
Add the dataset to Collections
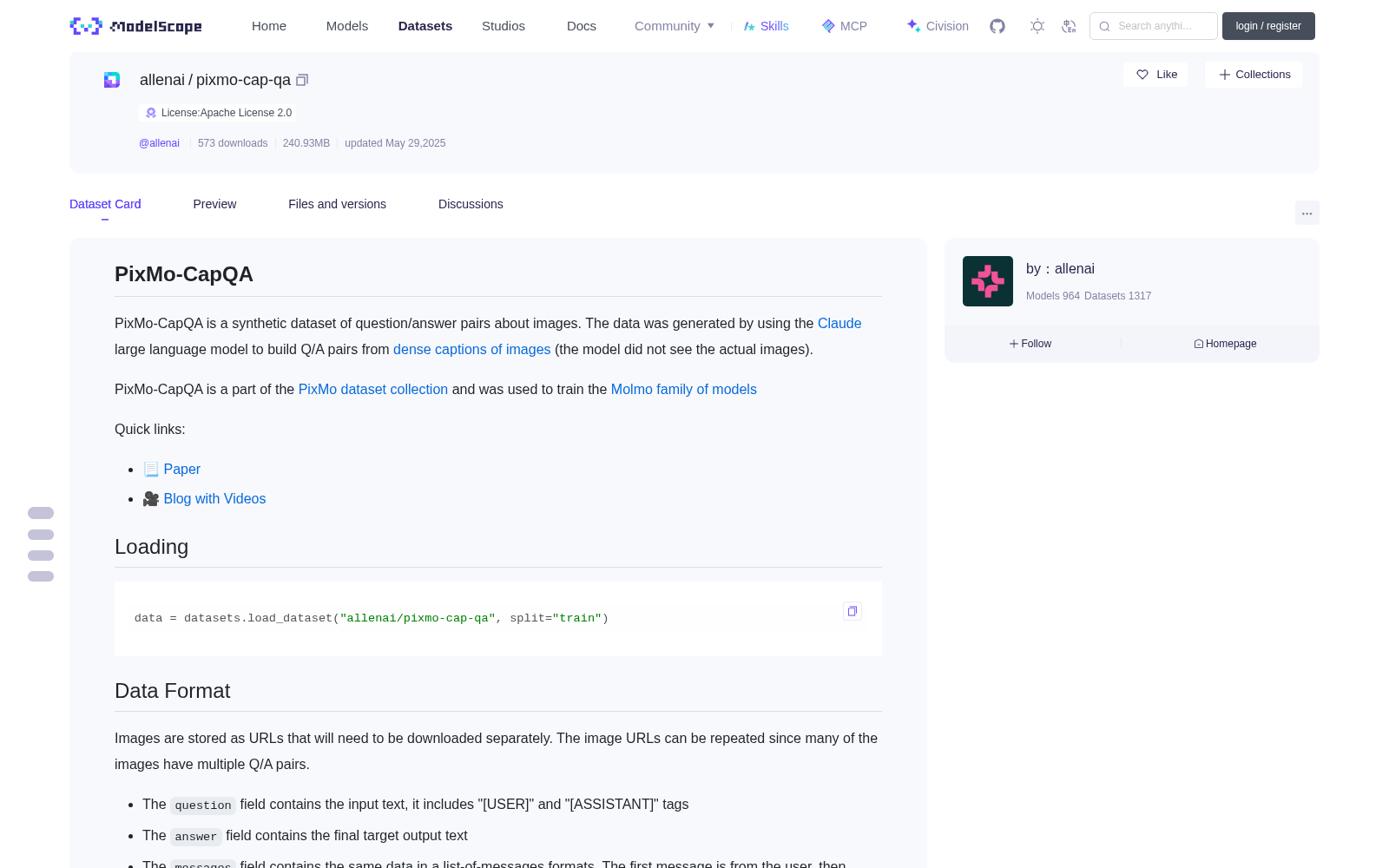coord(1254,75)
